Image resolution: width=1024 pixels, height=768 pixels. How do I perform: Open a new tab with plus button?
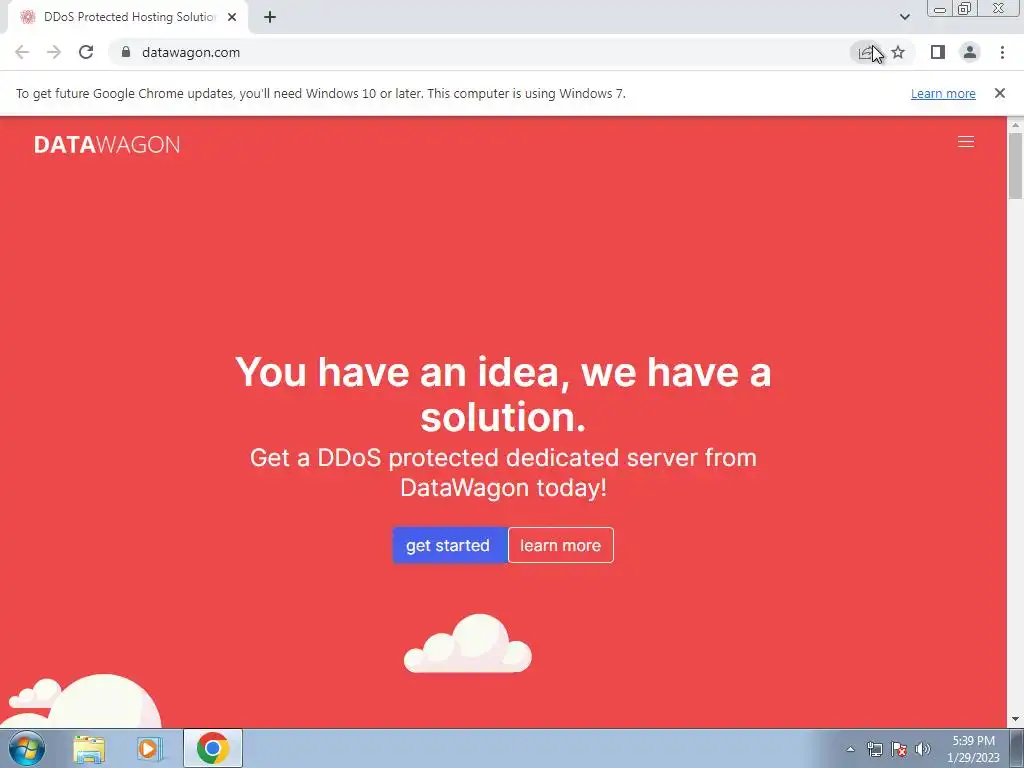(270, 17)
